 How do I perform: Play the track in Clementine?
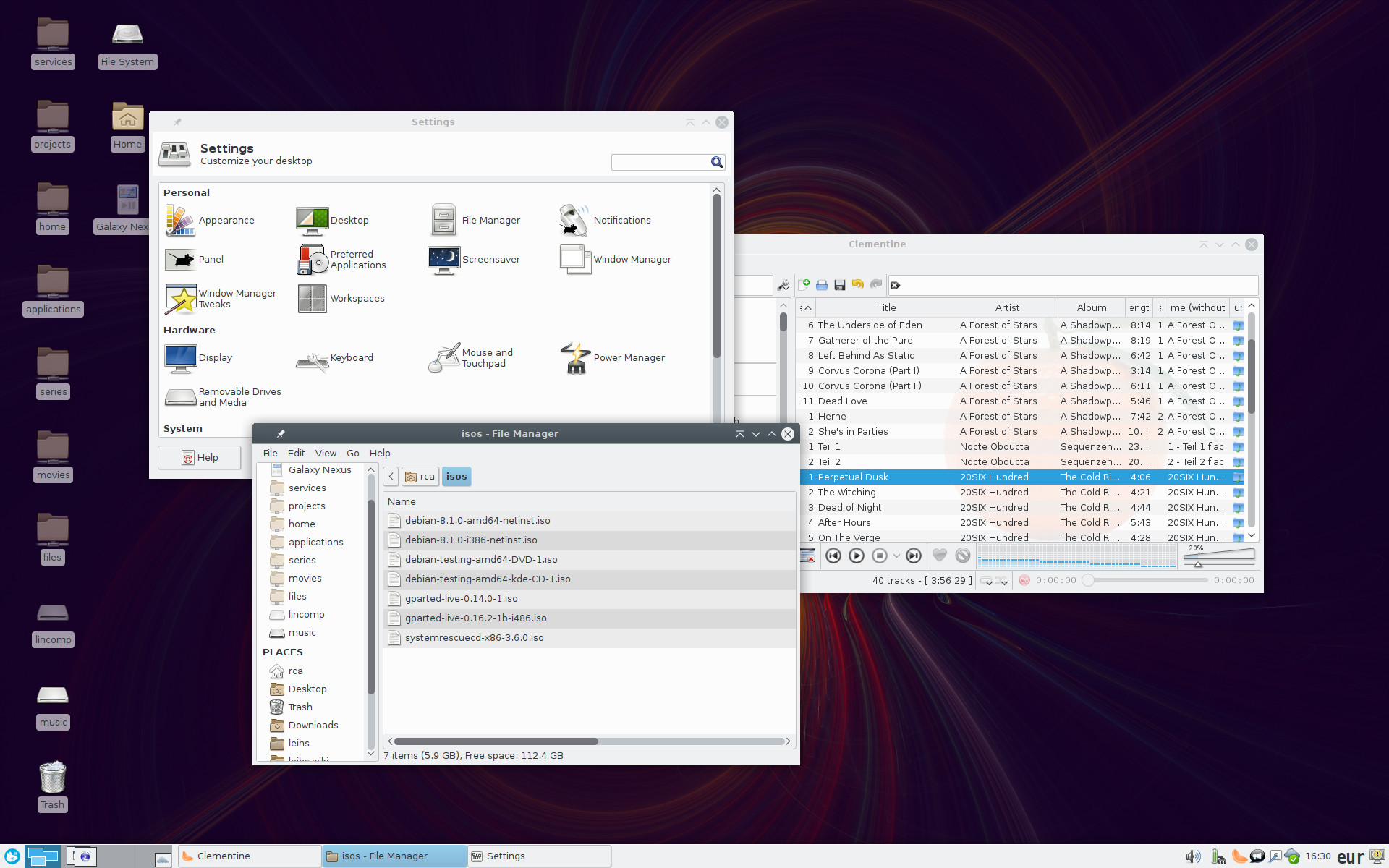point(857,556)
